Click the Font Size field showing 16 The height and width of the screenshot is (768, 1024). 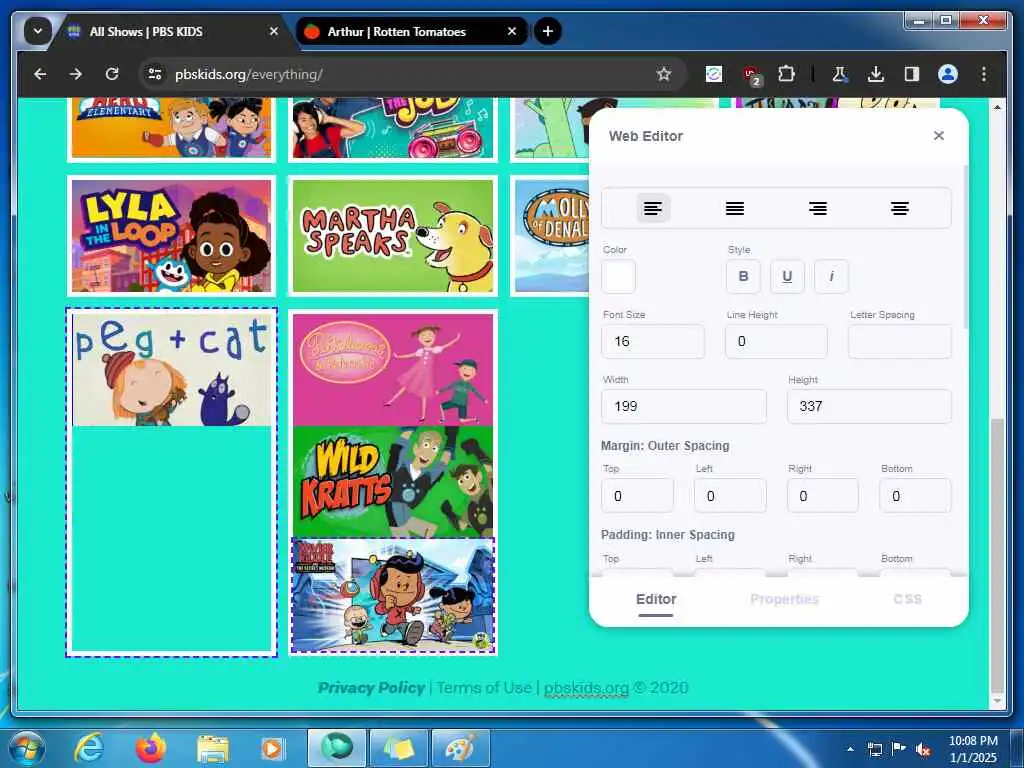point(652,341)
